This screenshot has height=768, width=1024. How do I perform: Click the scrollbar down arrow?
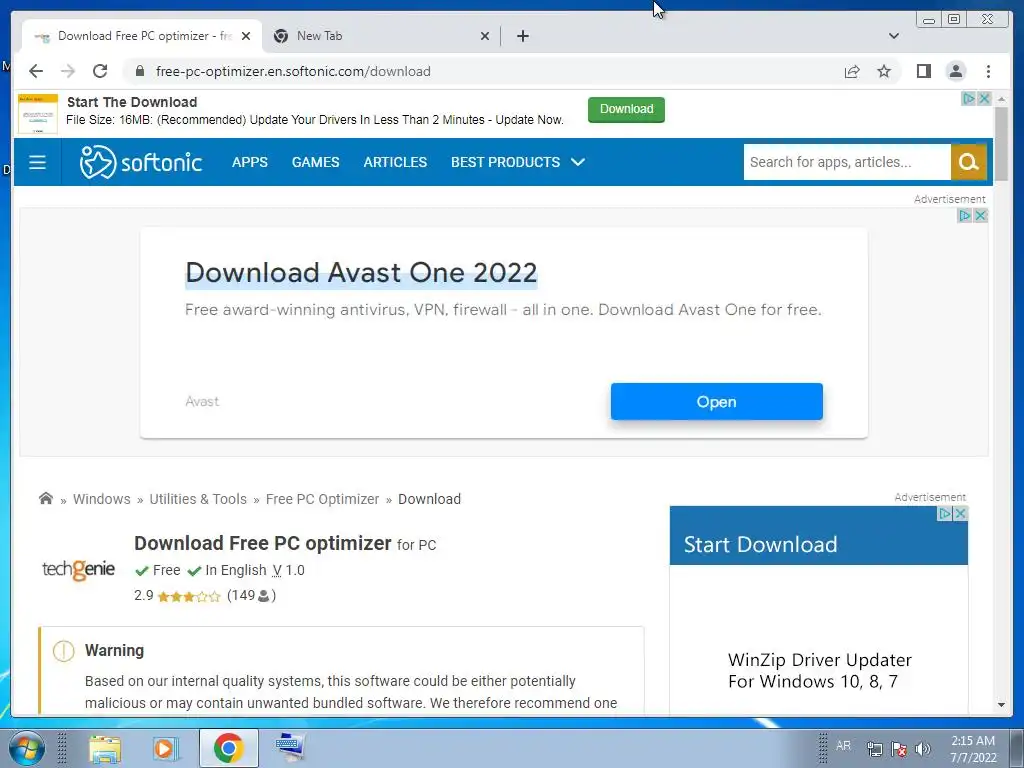1001,705
